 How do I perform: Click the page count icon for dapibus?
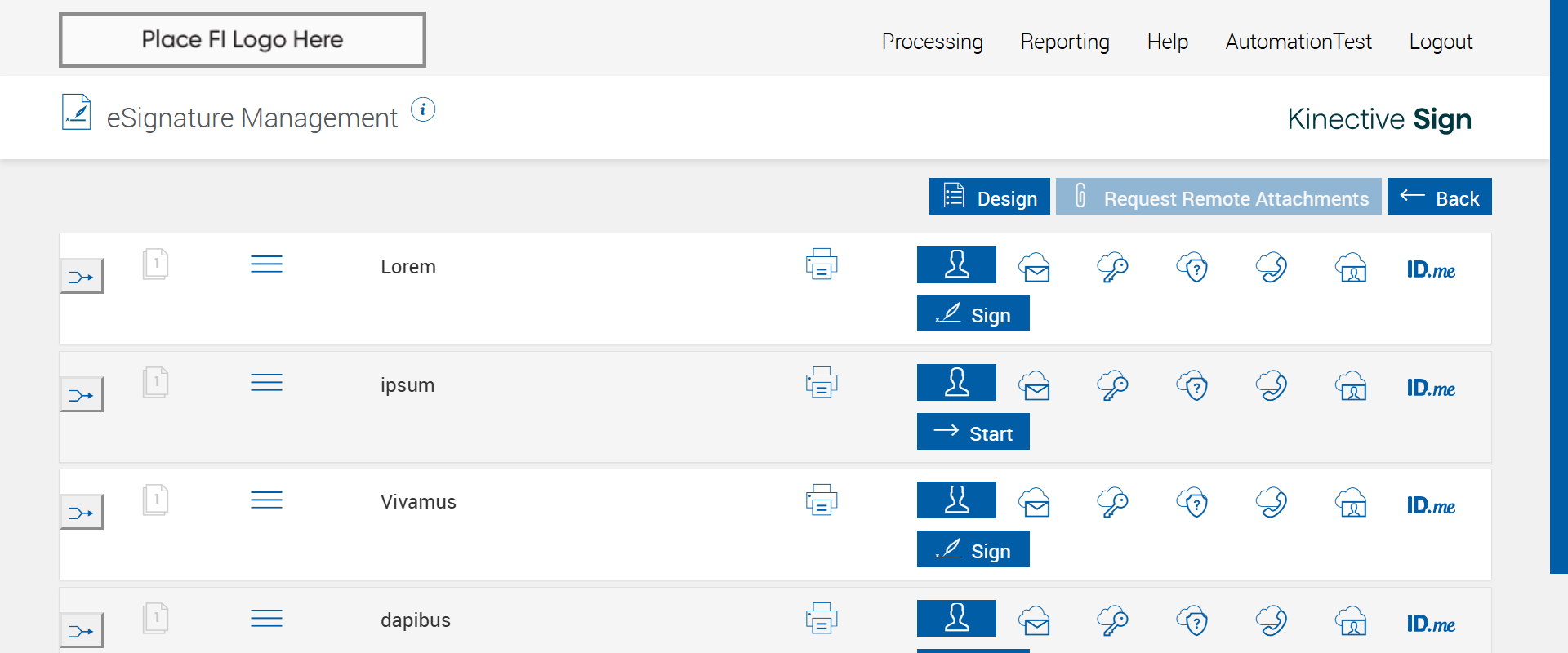(155, 618)
